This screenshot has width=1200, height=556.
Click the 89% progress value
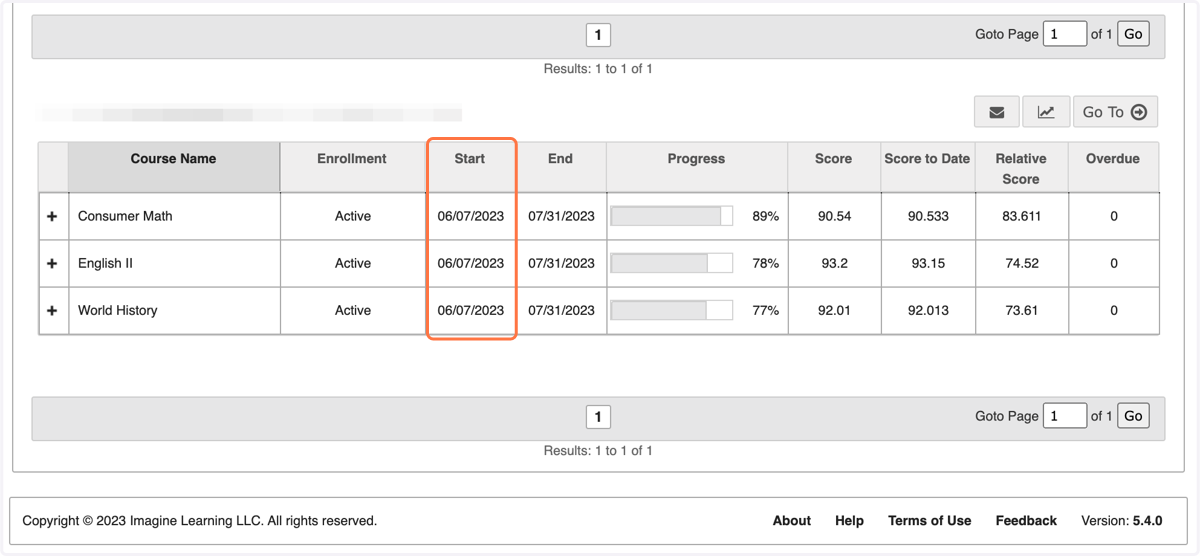766,216
